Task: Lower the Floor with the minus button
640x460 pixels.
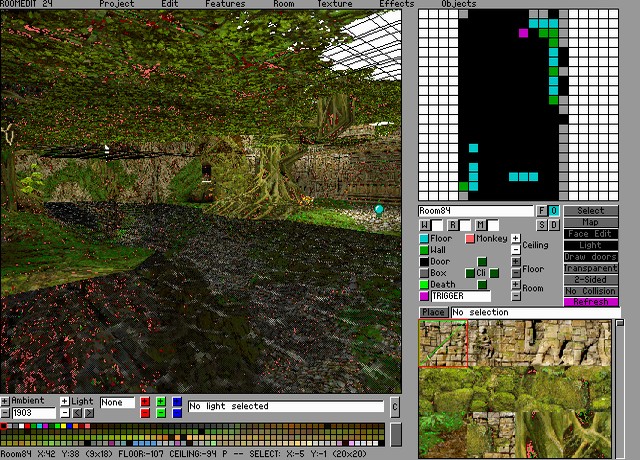Action: tap(515, 273)
